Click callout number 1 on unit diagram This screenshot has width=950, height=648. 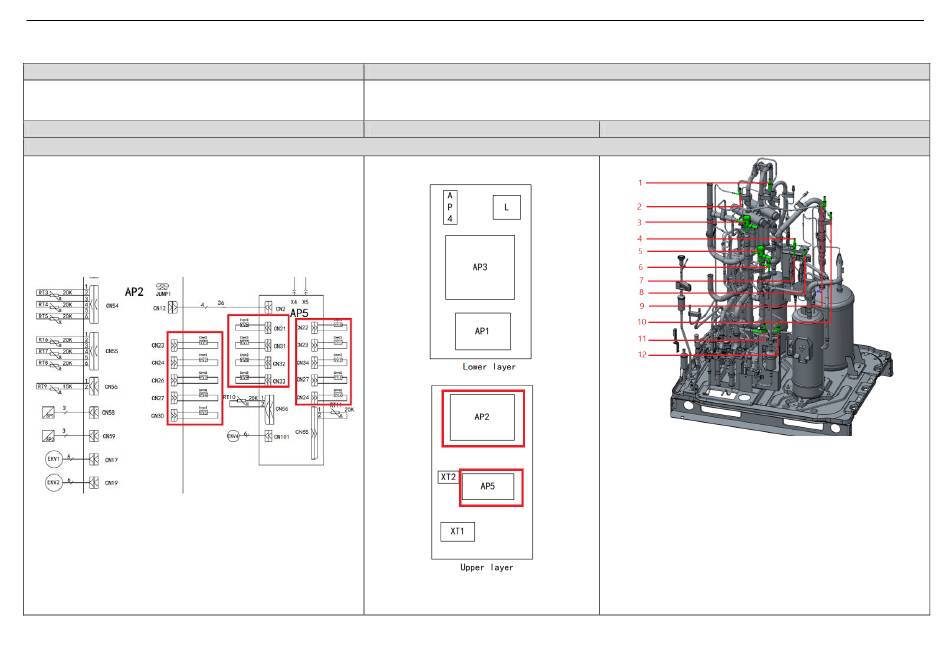[640, 183]
